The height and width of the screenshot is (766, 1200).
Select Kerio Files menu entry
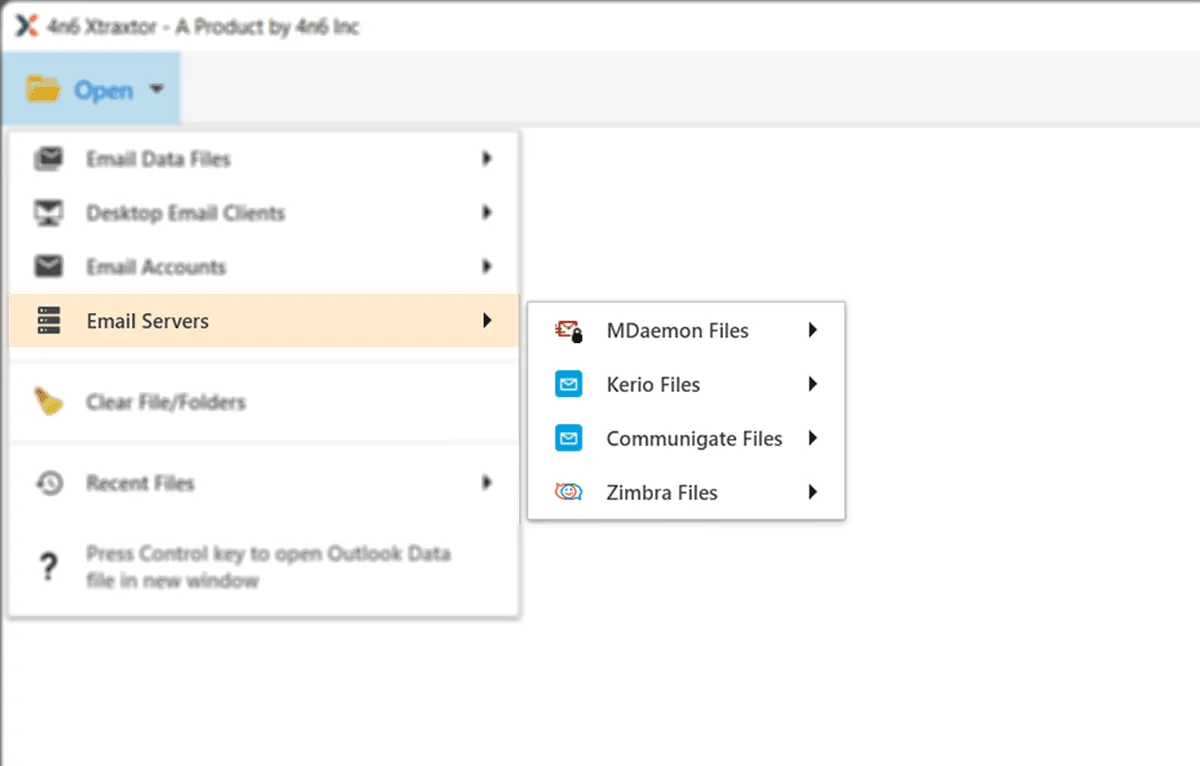pos(653,385)
